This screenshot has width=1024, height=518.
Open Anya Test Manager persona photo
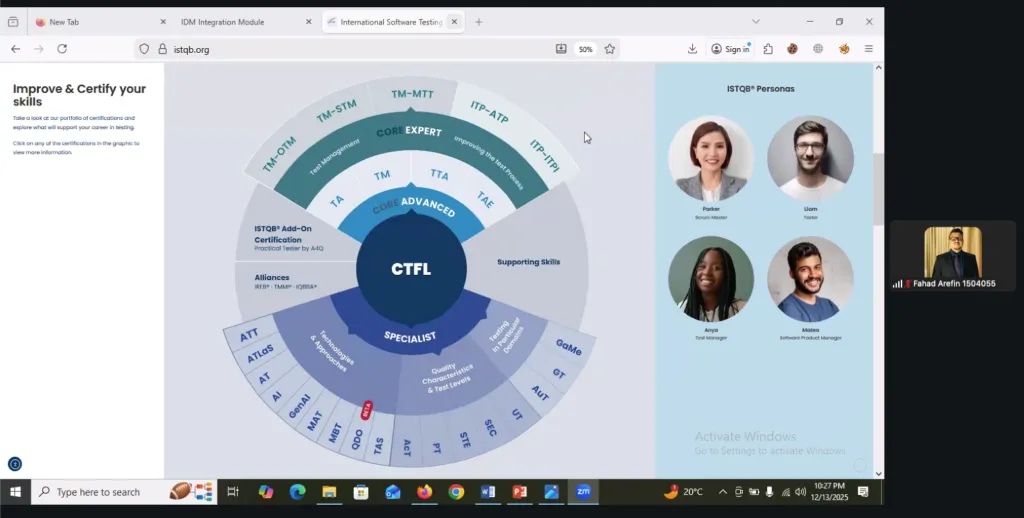[711, 279]
